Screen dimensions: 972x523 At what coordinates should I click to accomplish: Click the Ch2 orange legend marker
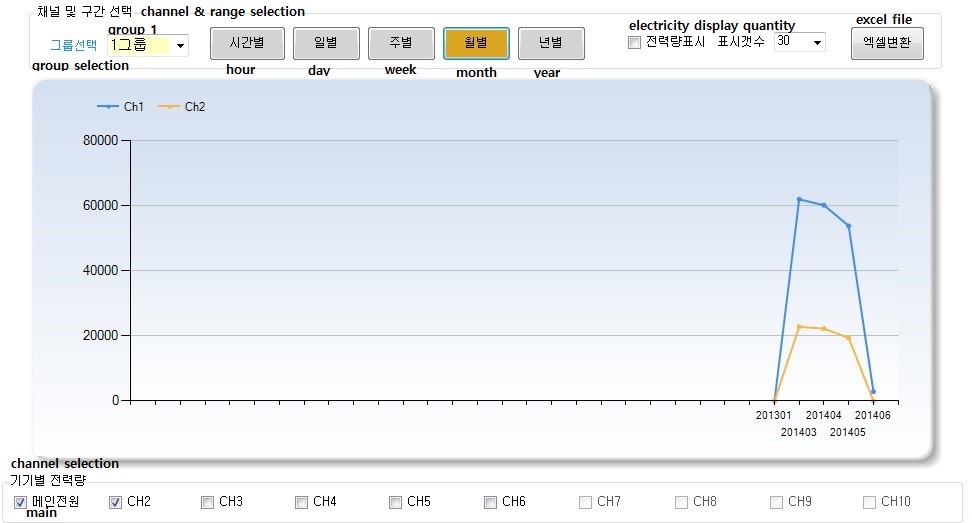[x=169, y=106]
